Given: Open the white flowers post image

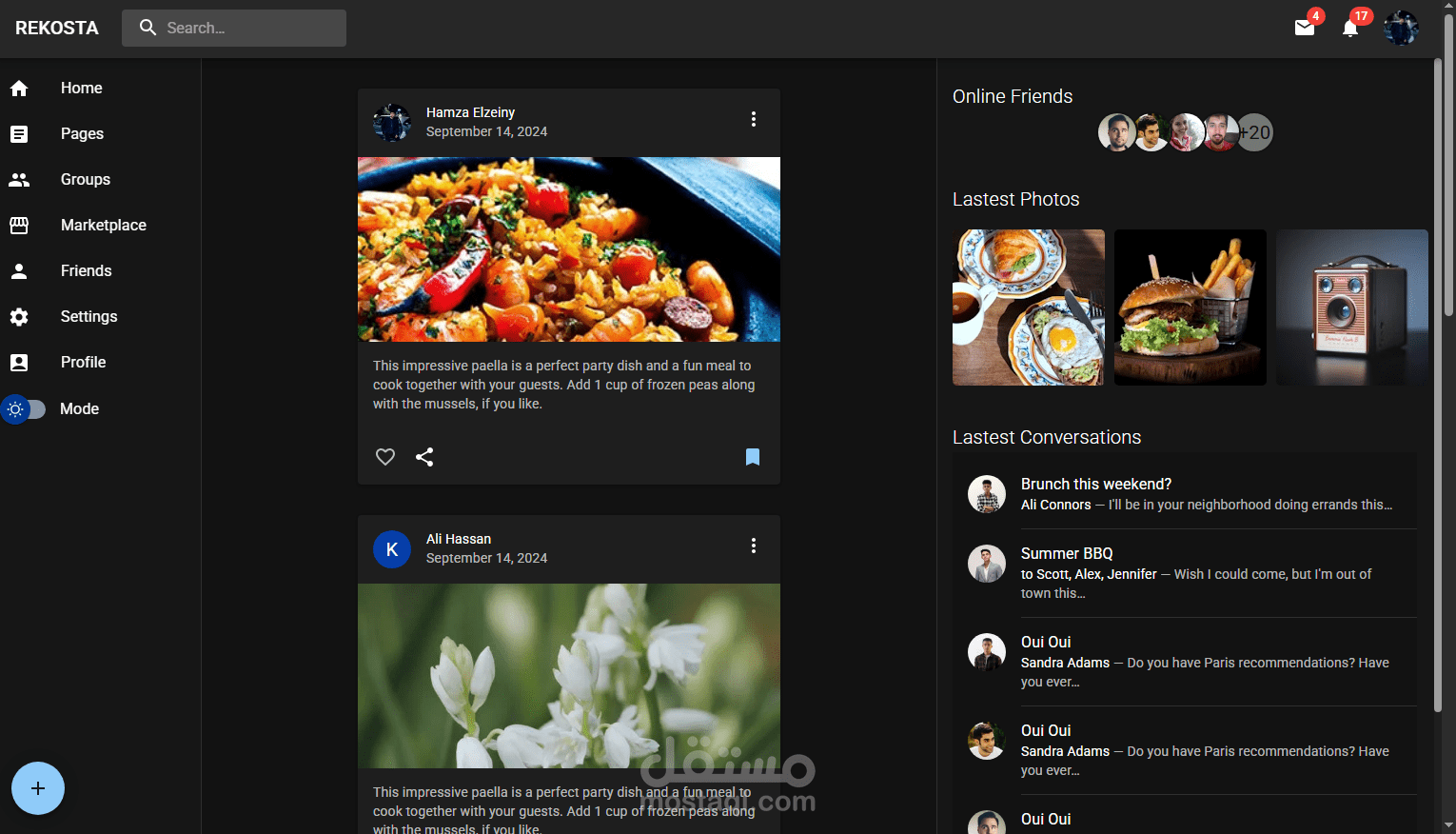Looking at the screenshot, I should click(x=569, y=676).
